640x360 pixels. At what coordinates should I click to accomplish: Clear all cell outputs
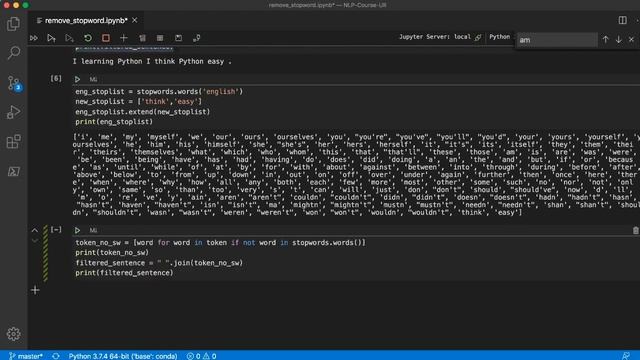[142, 38]
